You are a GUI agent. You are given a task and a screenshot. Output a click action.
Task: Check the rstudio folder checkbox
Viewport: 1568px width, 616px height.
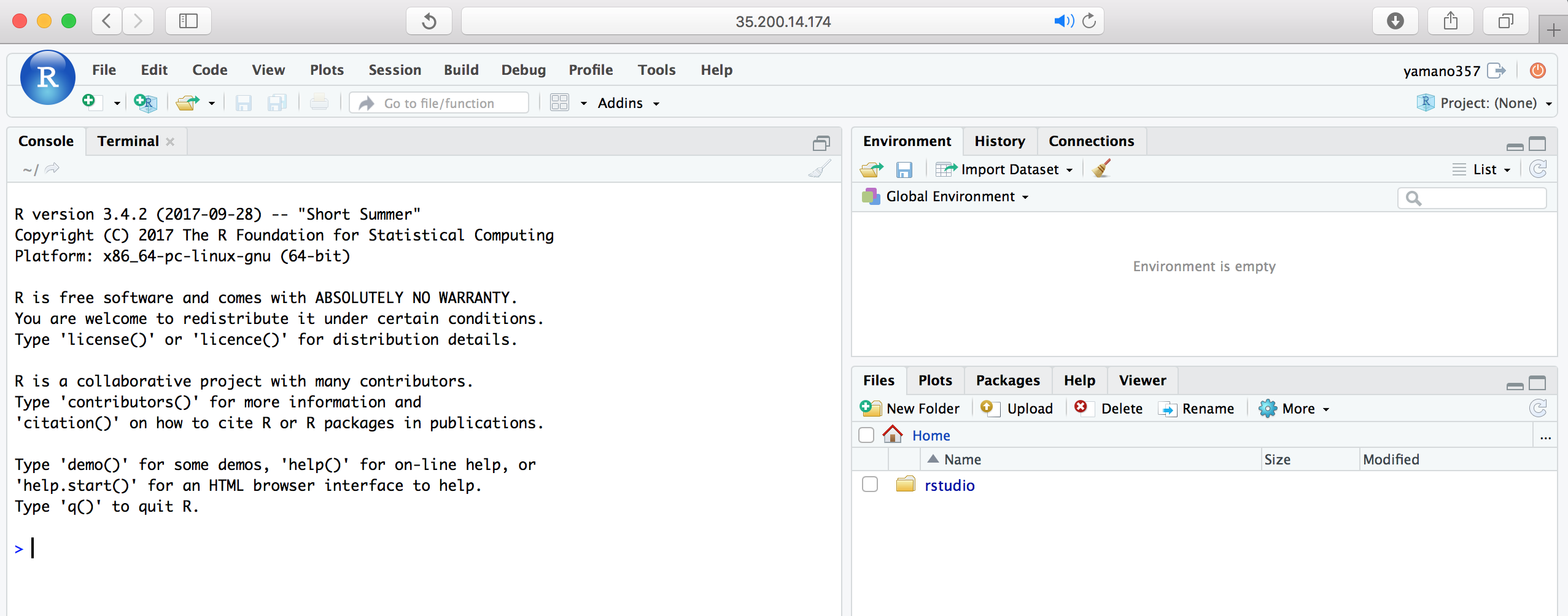870,484
